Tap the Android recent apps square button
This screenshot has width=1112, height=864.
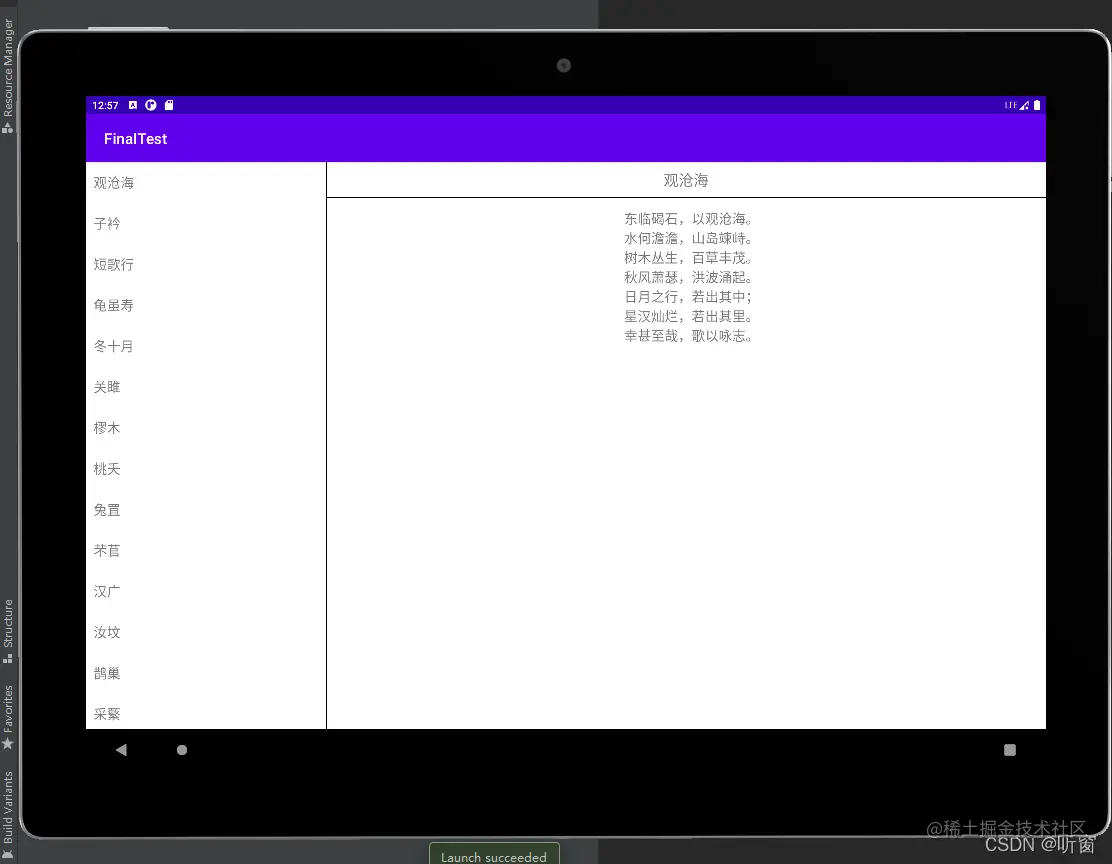tap(1010, 750)
